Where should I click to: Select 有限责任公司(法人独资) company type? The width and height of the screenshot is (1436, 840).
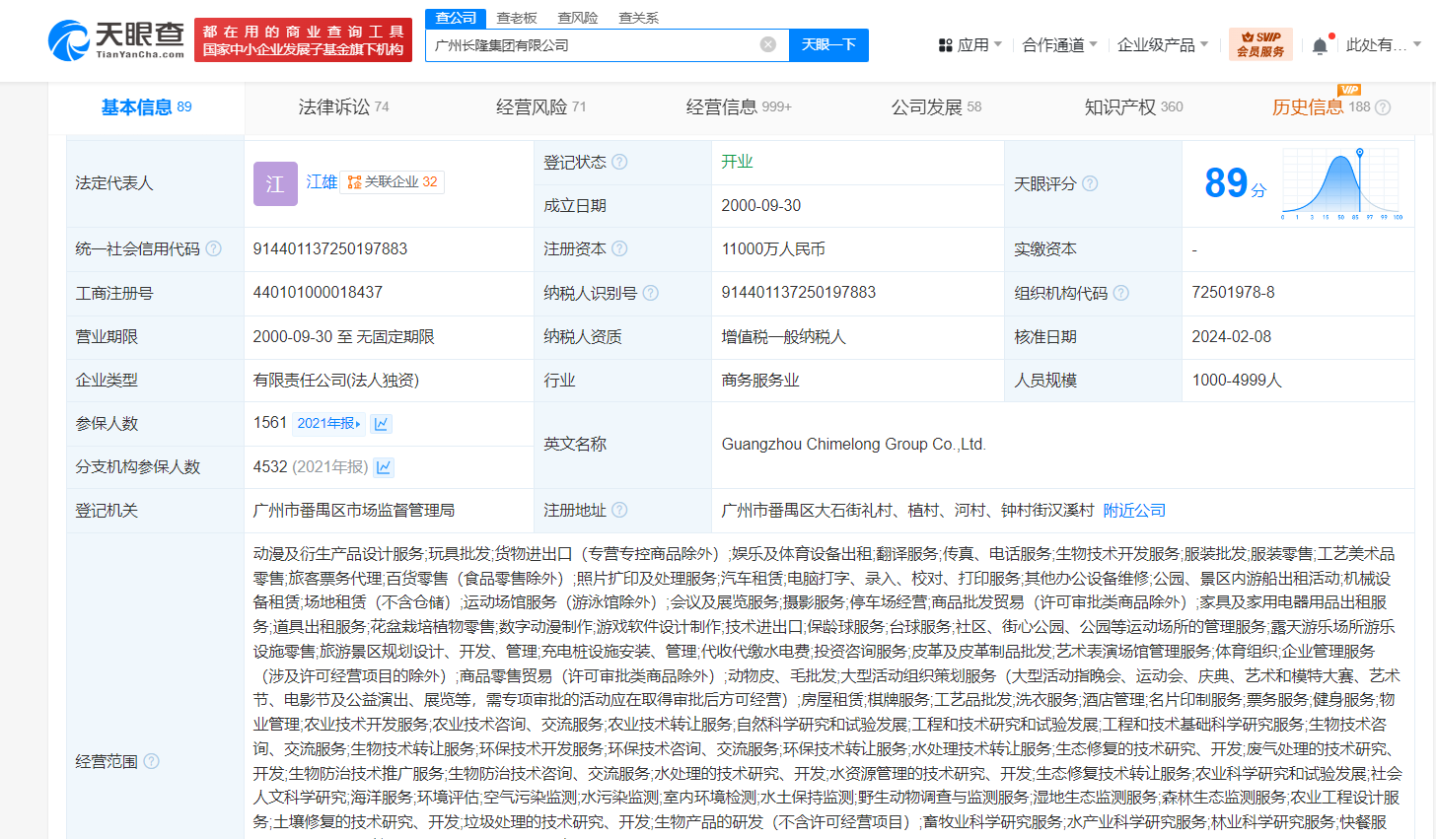tap(336, 380)
